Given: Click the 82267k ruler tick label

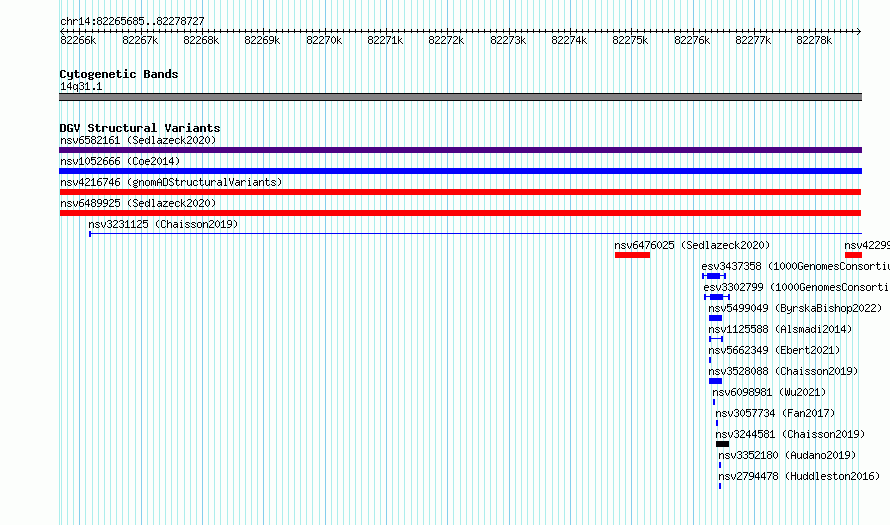Looking at the screenshot, I should pyautogui.click(x=140, y=40).
